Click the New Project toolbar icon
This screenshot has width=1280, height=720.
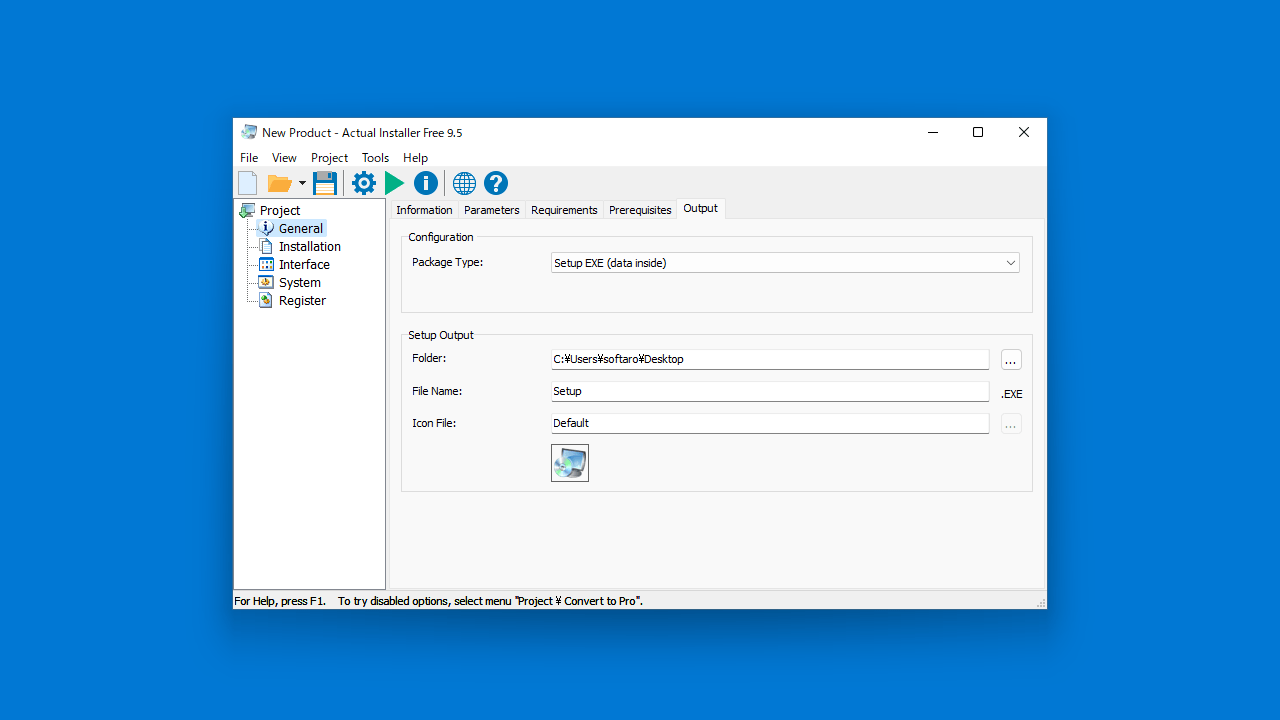(248, 183)
